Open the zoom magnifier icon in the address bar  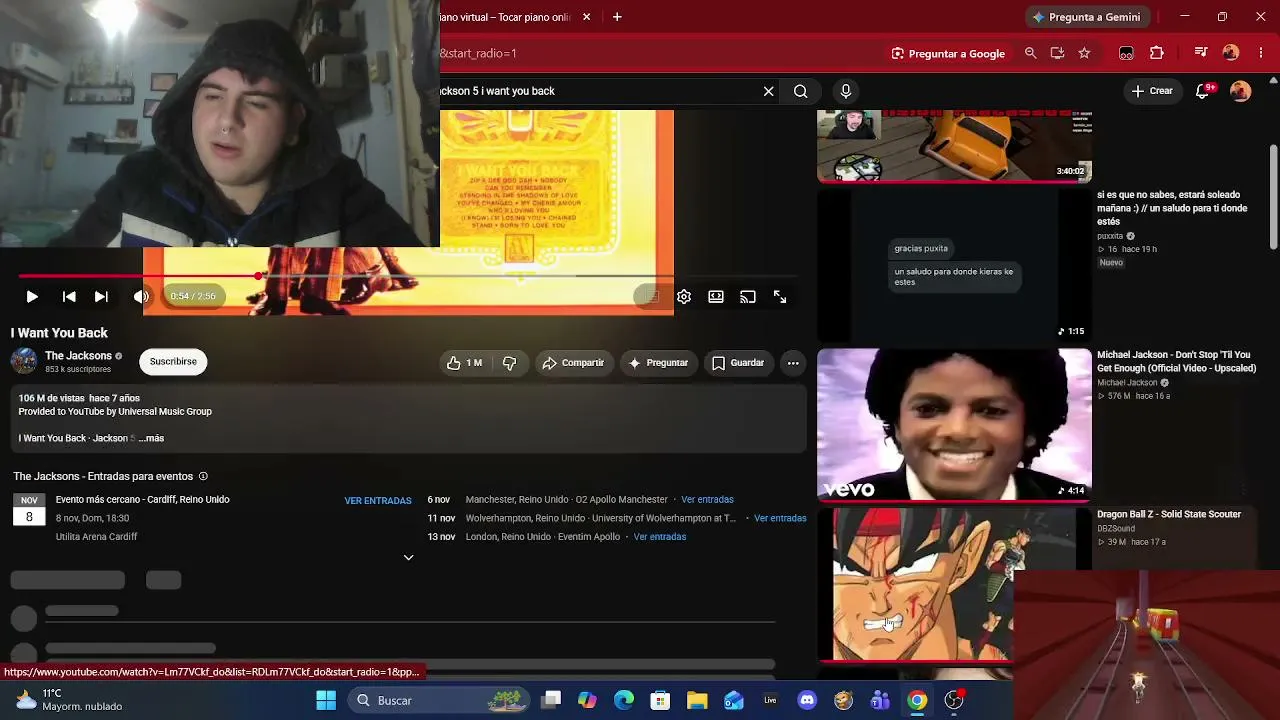1030,53
